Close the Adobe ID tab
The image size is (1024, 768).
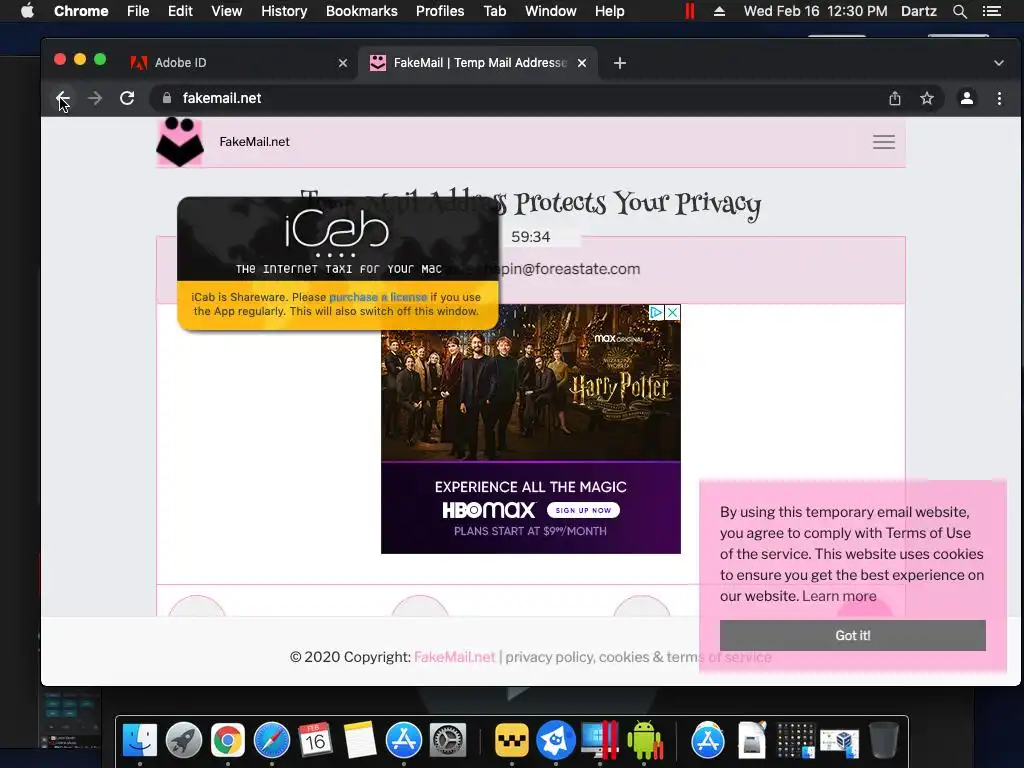click(343, 63)
